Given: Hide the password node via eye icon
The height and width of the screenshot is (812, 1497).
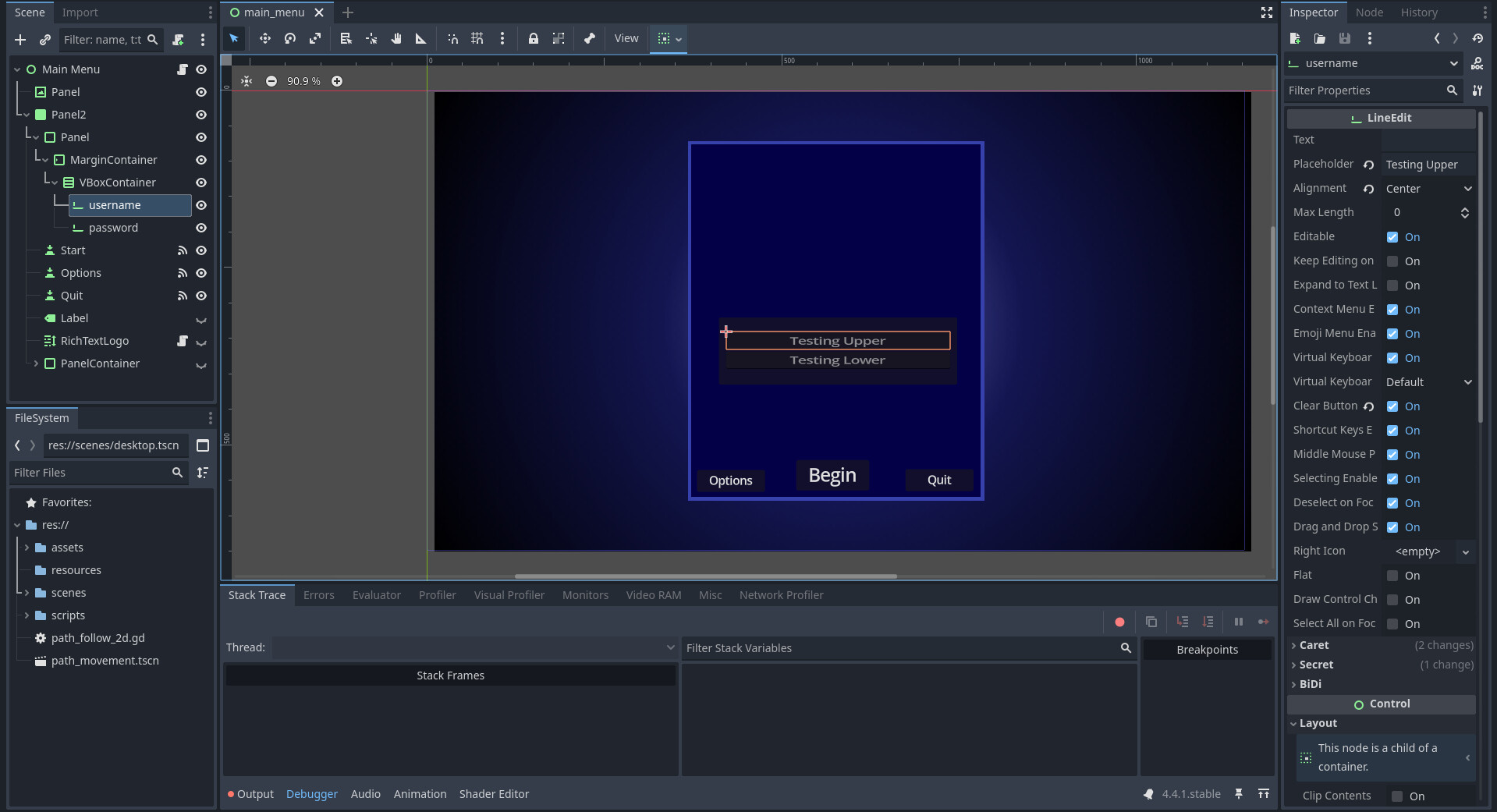Looking at the screenshot, I should coord(201,228).
